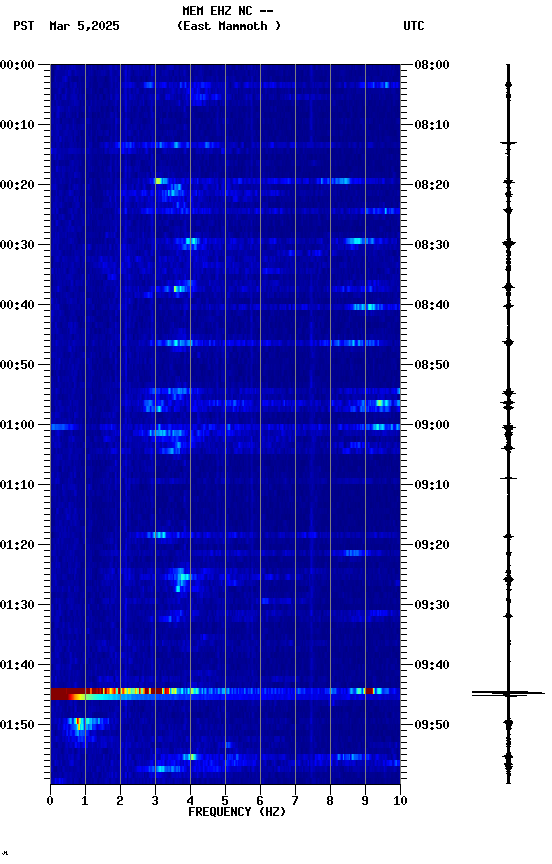Click the largest spike on the seismogram trace
552x864 pixels.
coord(508,693)
